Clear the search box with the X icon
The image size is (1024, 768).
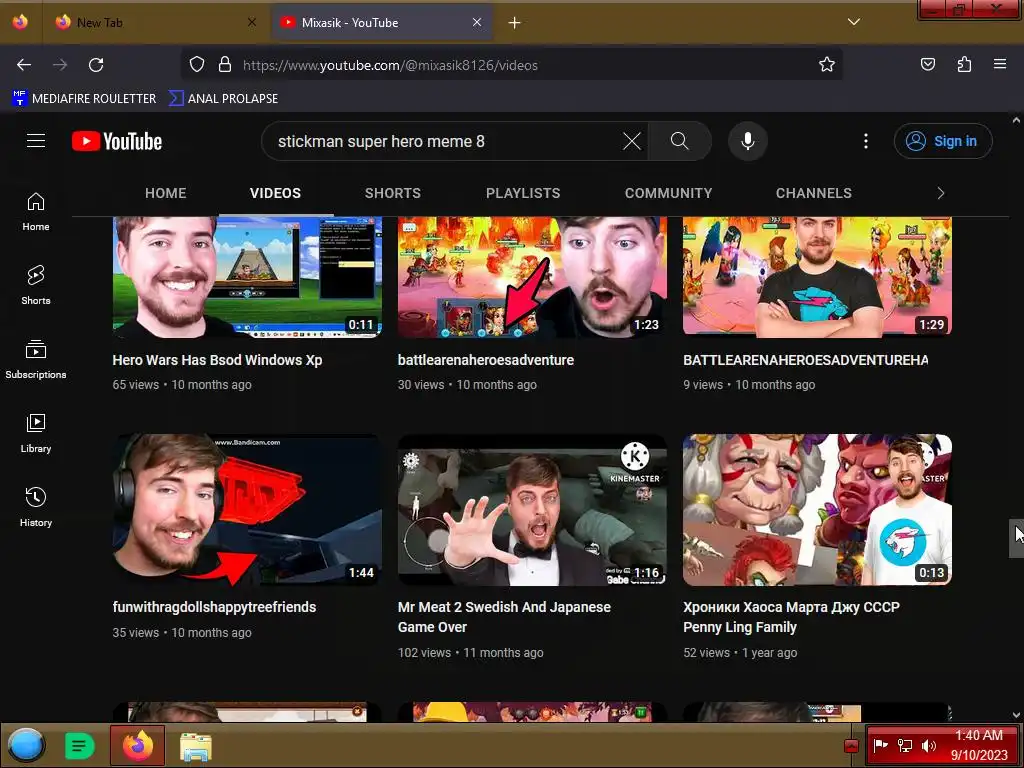pos(632,141)
